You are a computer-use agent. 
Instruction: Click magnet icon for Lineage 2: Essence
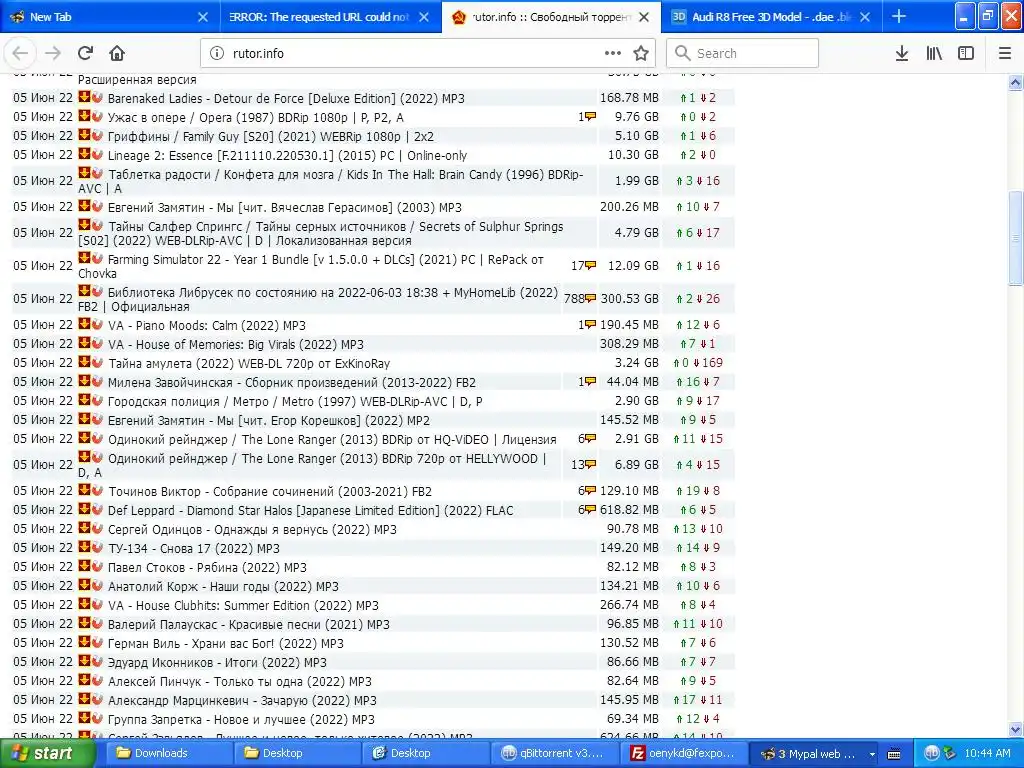97,153
